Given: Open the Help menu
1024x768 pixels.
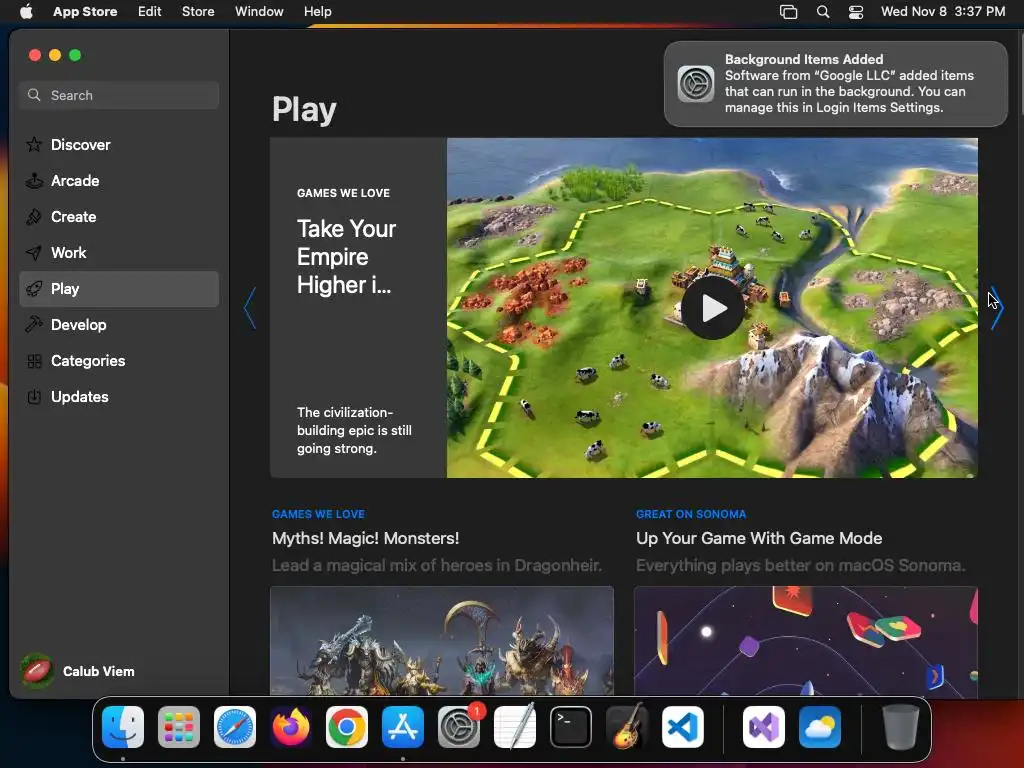Looking at the screenshot, I should (317, 11).
